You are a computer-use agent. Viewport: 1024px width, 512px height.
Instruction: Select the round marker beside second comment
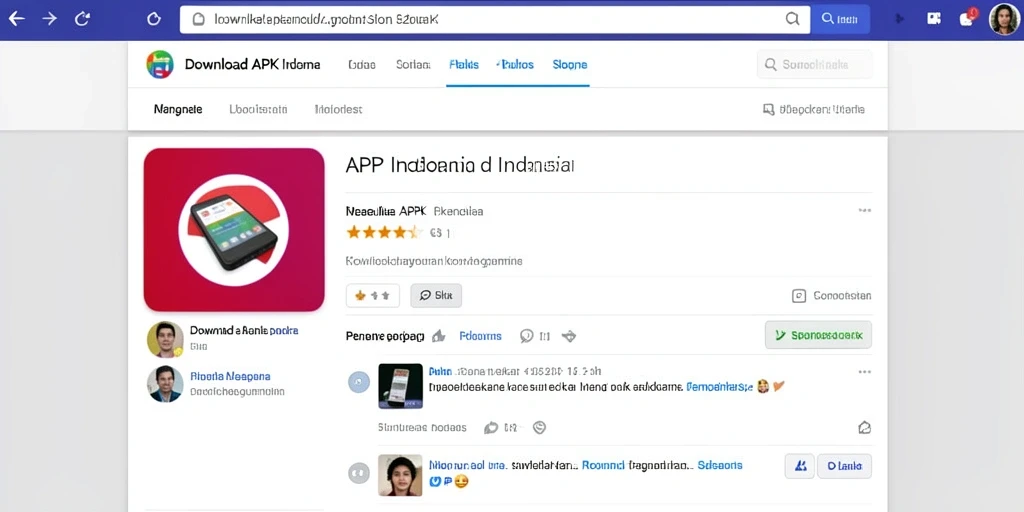click(359, 472)
